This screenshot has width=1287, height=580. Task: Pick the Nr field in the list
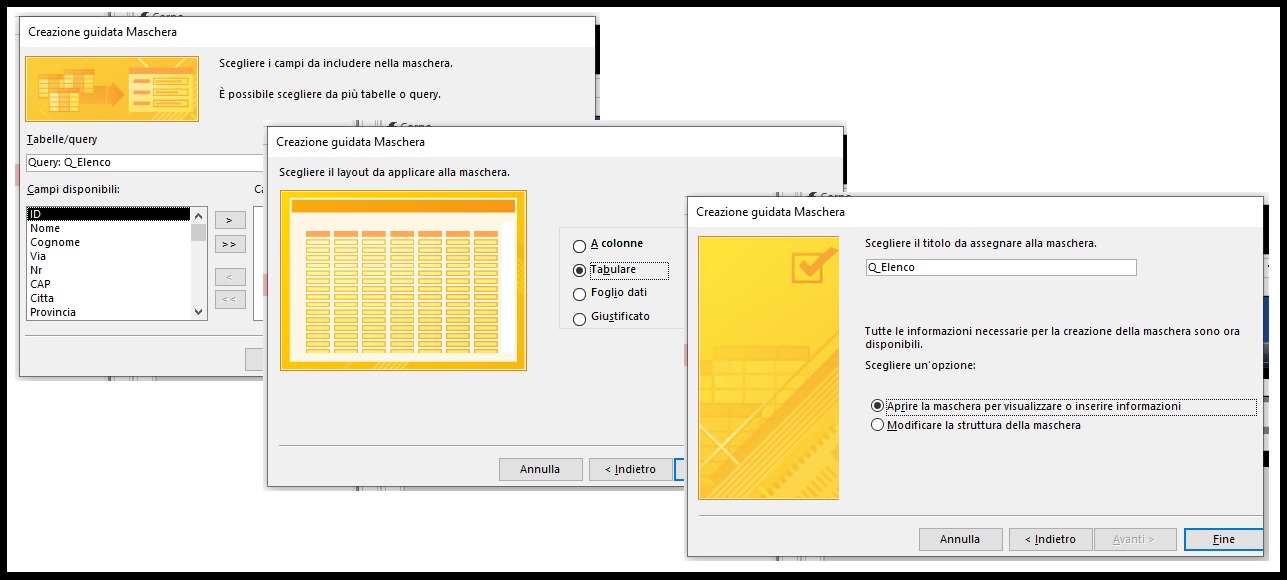[x=108, y=270]
